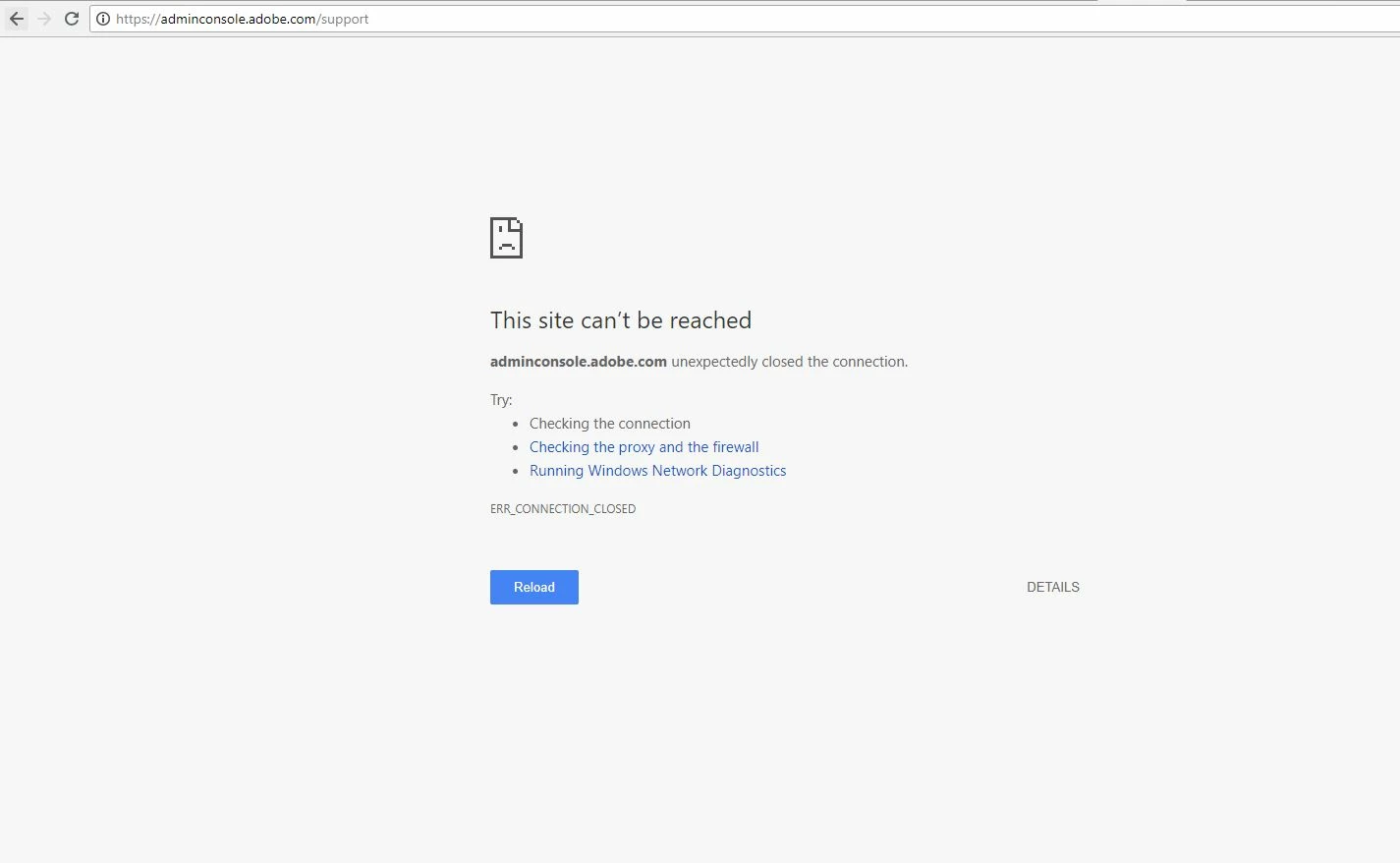Click the "This site can't be reached" heading
Viewport: 1400px width, 863px height.
[x=621, y=320]
